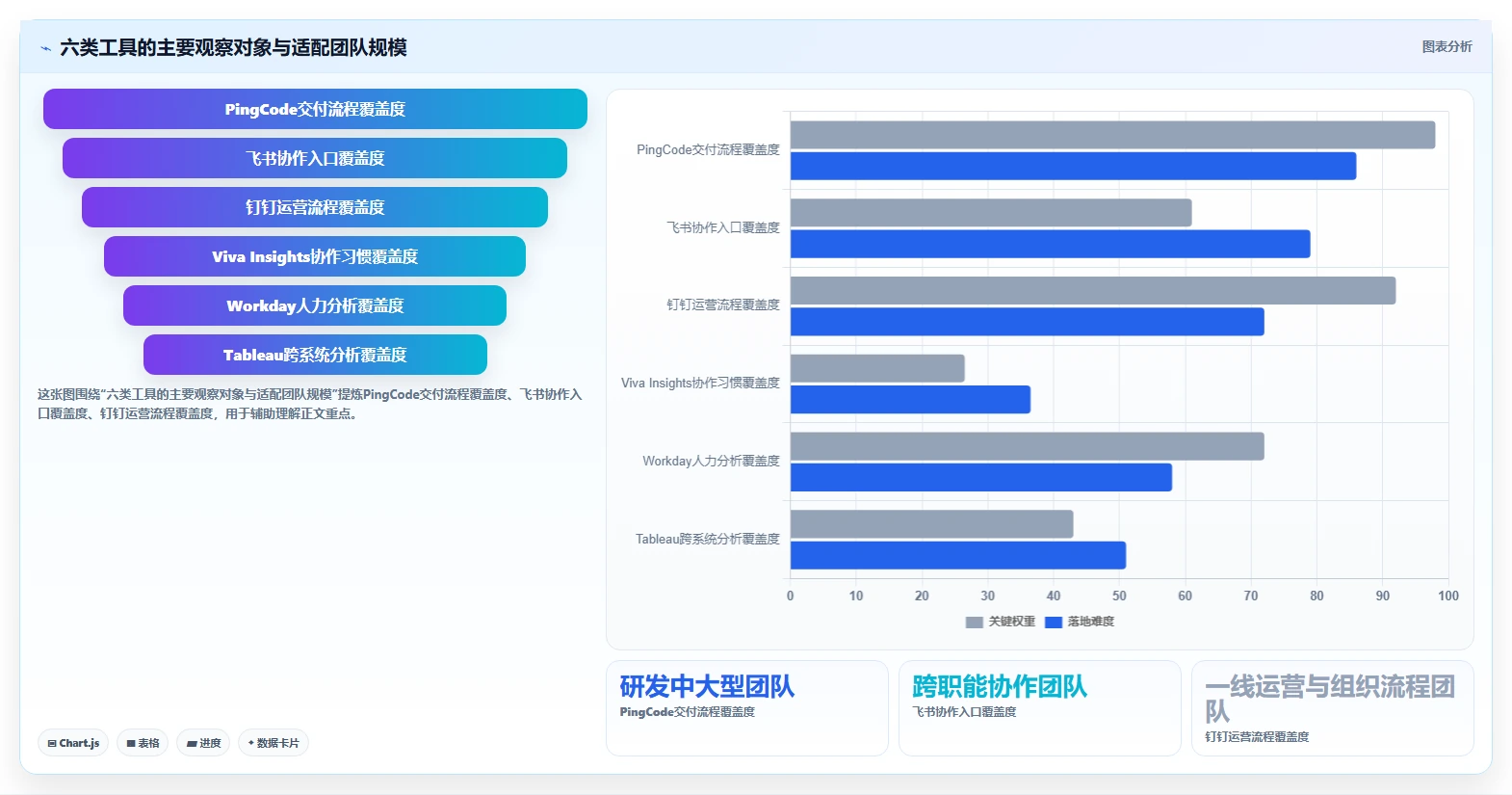Click the y-axis label 钉钉运营流程覆盖度
The width and height of the screenshot is (1512, 795).
pos(723,305)
